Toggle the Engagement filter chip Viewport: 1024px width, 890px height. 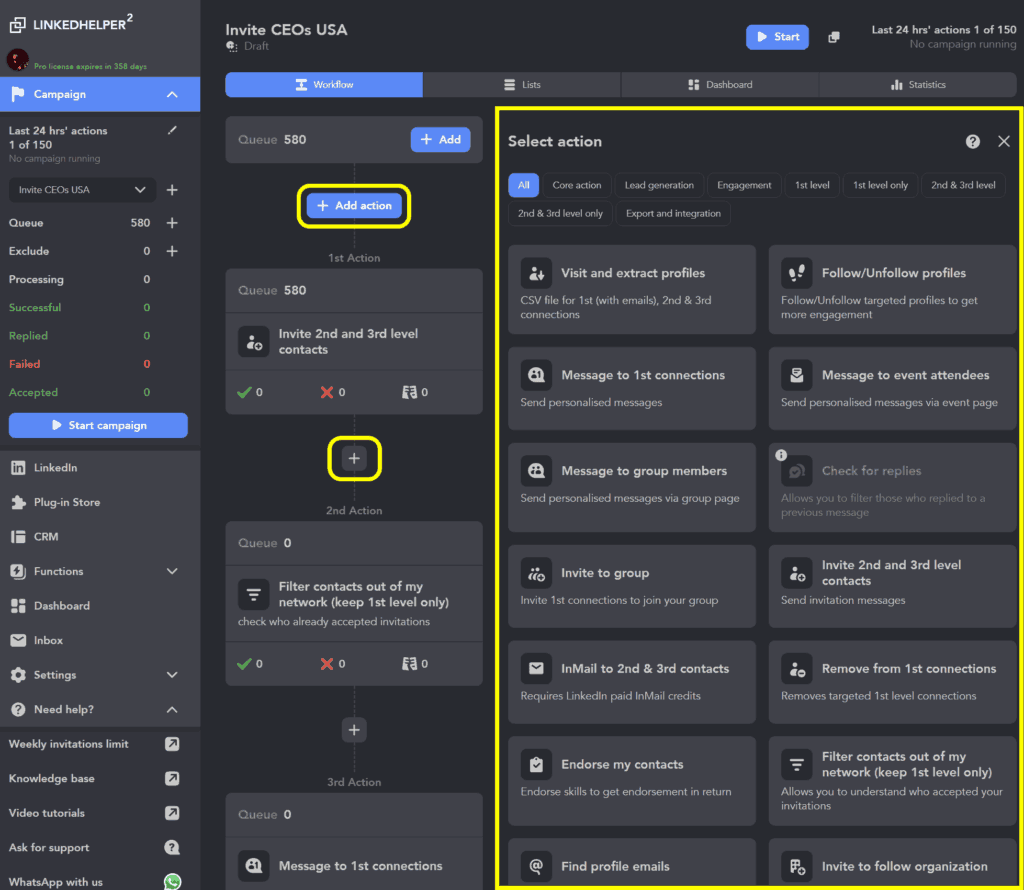744,185
